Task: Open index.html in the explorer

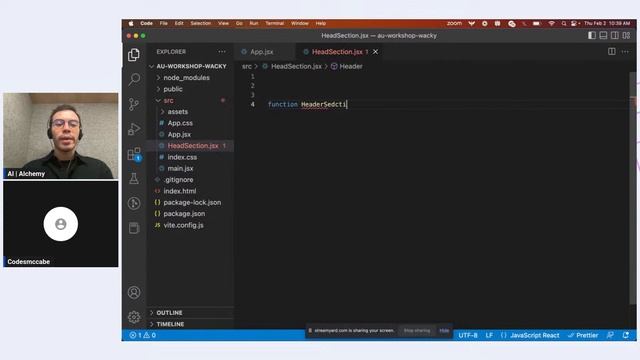Action: 180,191
